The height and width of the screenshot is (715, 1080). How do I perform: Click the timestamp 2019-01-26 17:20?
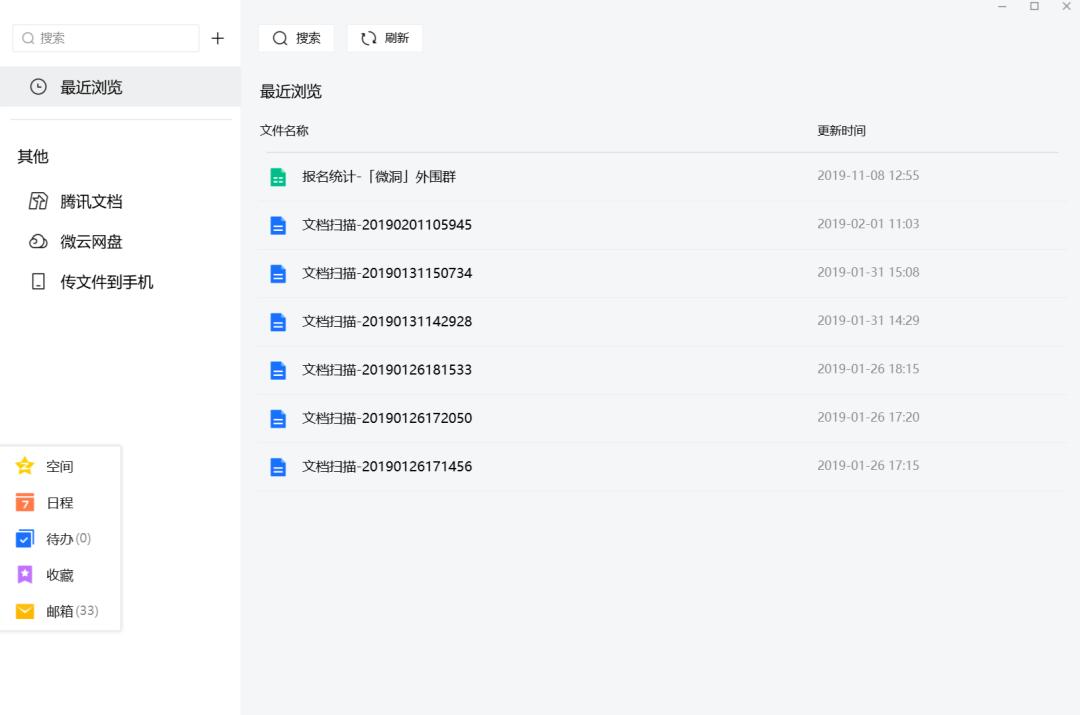click(868, 417)
